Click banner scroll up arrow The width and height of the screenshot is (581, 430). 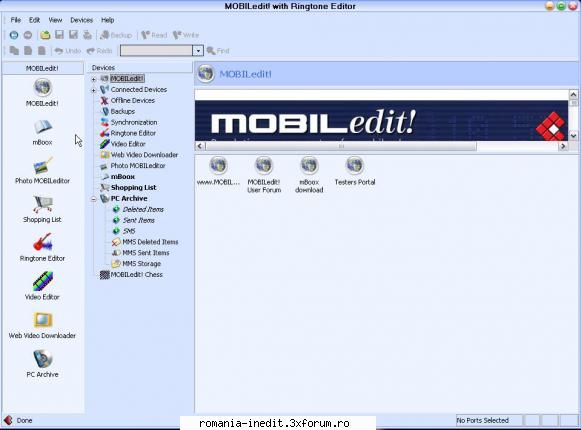(573, 95)
